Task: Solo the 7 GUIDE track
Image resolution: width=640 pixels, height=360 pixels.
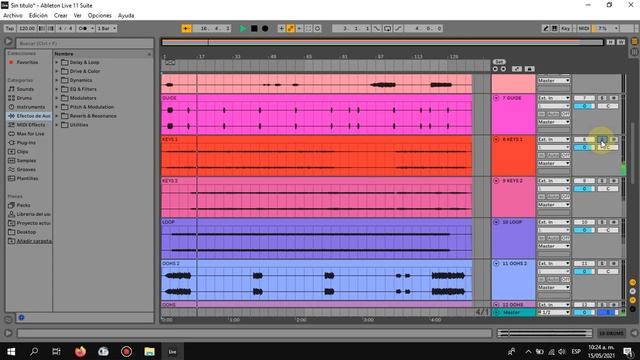Action: (x=602, y=98)
